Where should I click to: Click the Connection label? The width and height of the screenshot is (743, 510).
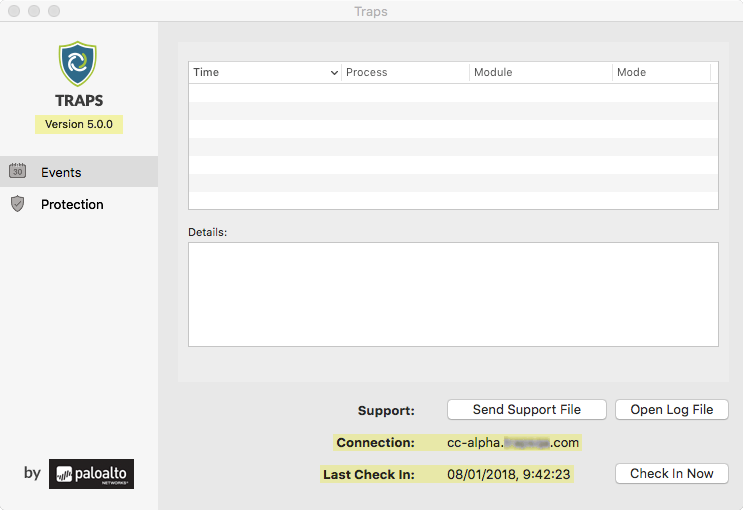pos(375,443)
